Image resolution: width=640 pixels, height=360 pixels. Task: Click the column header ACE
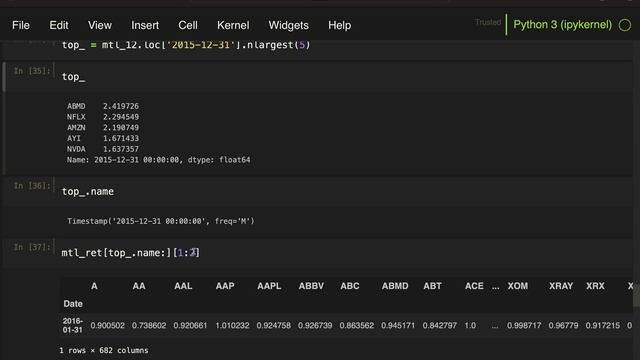click(474, 286)
